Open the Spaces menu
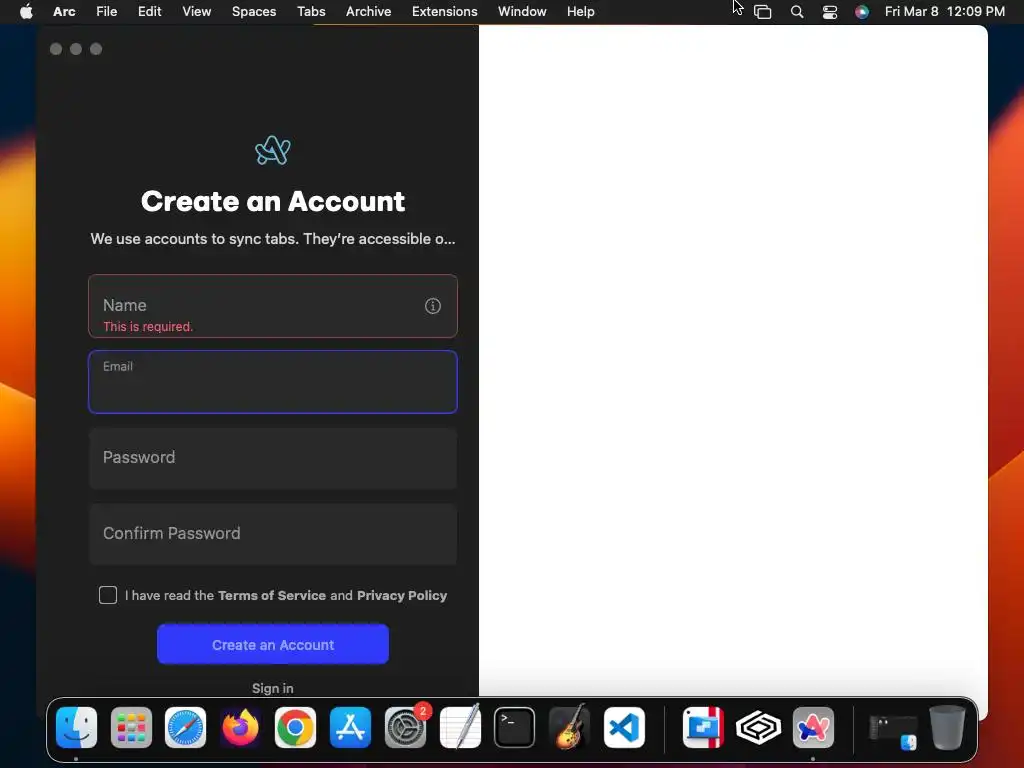The width and height of the screenshot is (1024, 768). [x=254, y=12]
